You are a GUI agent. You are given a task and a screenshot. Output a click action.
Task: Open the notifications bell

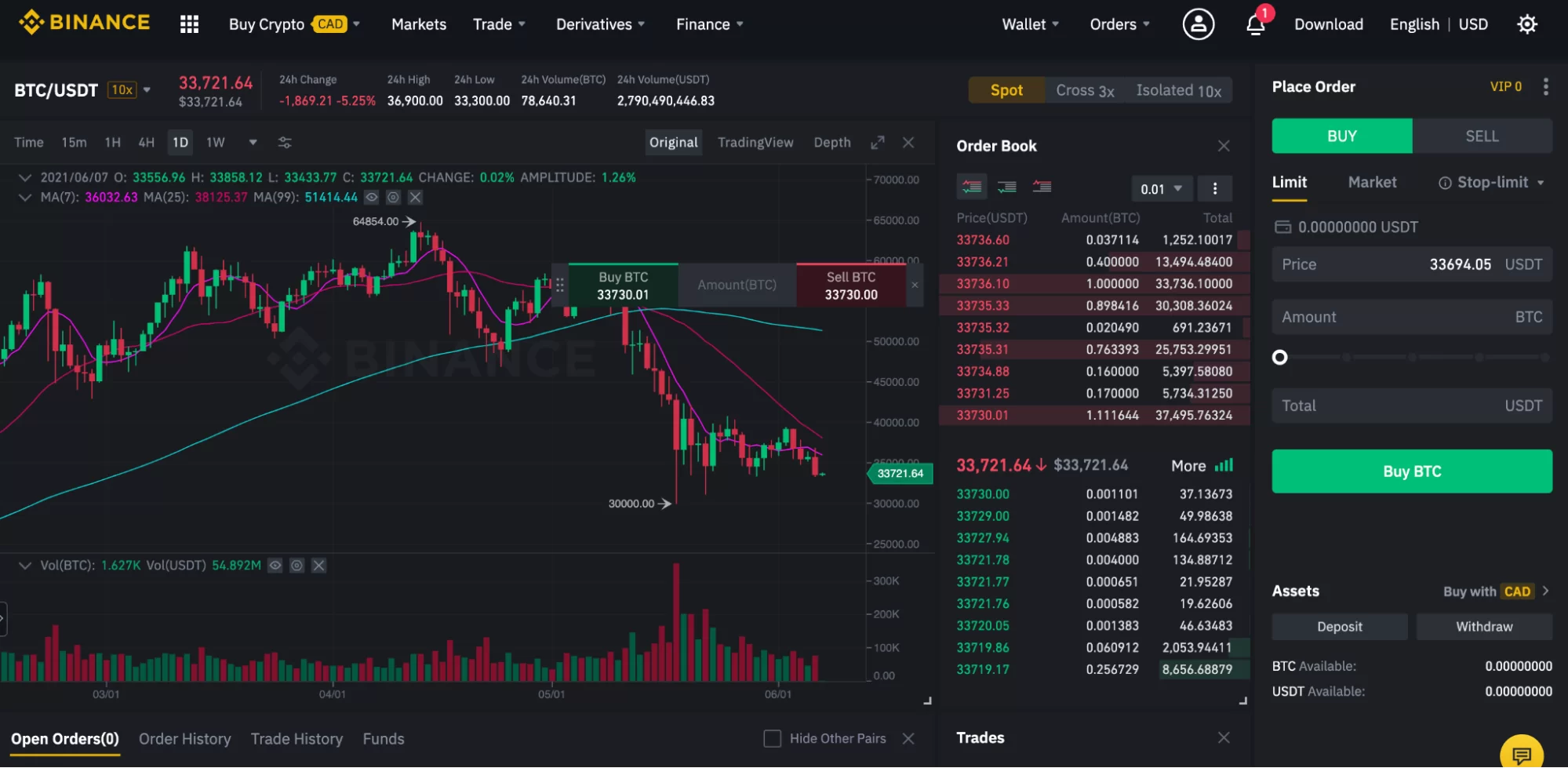click(1256, 24)
